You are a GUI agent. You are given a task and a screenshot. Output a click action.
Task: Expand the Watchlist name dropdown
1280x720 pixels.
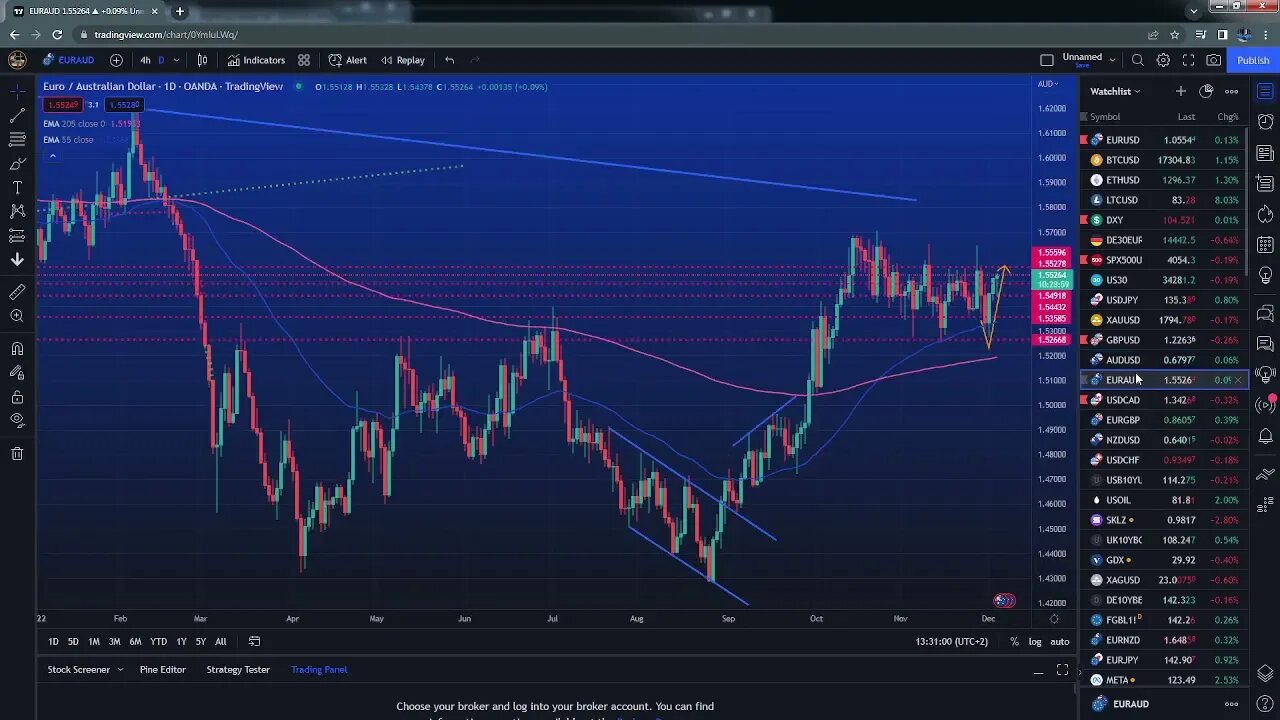[1115, 91]
